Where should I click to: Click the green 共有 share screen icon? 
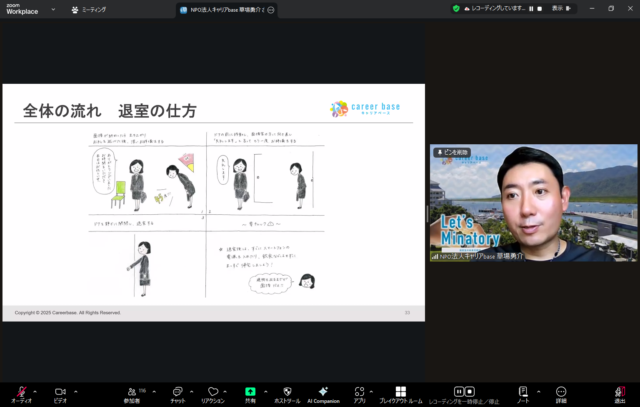pos(250,392)
